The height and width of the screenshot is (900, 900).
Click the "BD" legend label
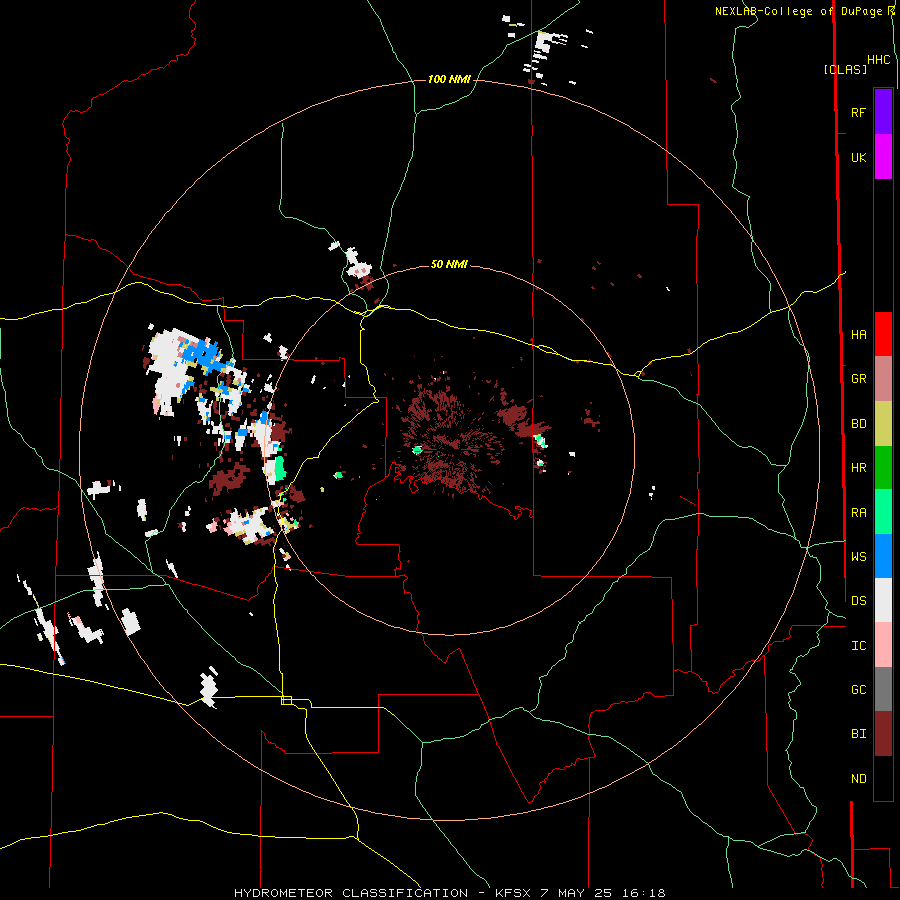click(x=859, y=424)
